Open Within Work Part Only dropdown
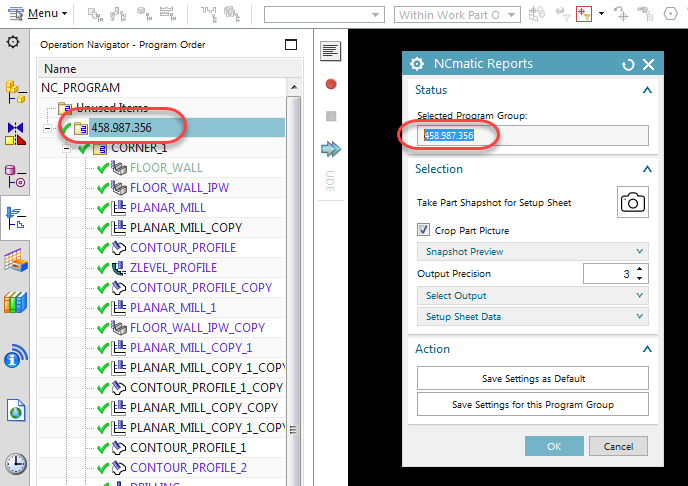This screenshot has width=688, height=486. [457, 14]
